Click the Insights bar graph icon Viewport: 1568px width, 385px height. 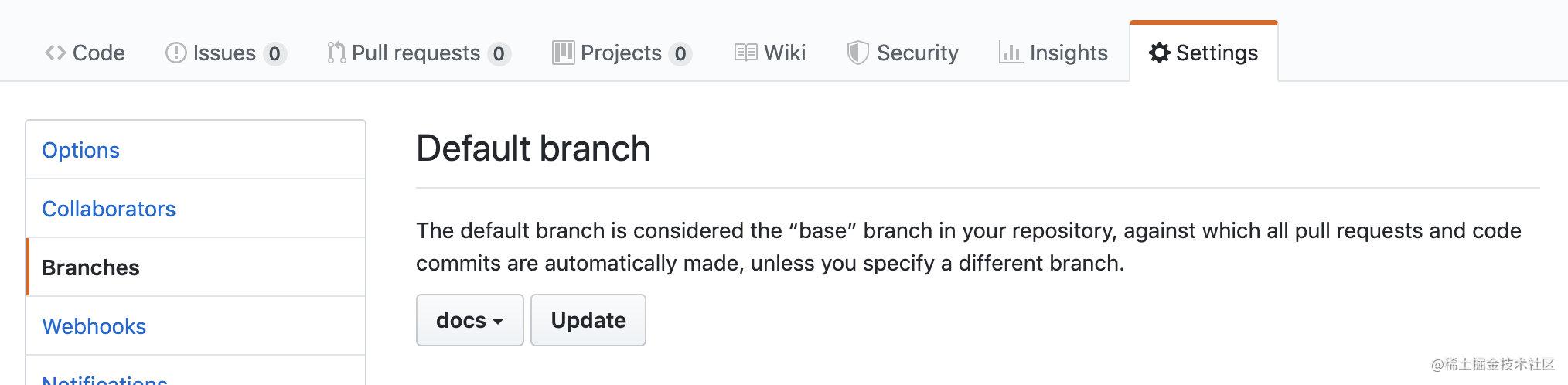(1011, 53)
